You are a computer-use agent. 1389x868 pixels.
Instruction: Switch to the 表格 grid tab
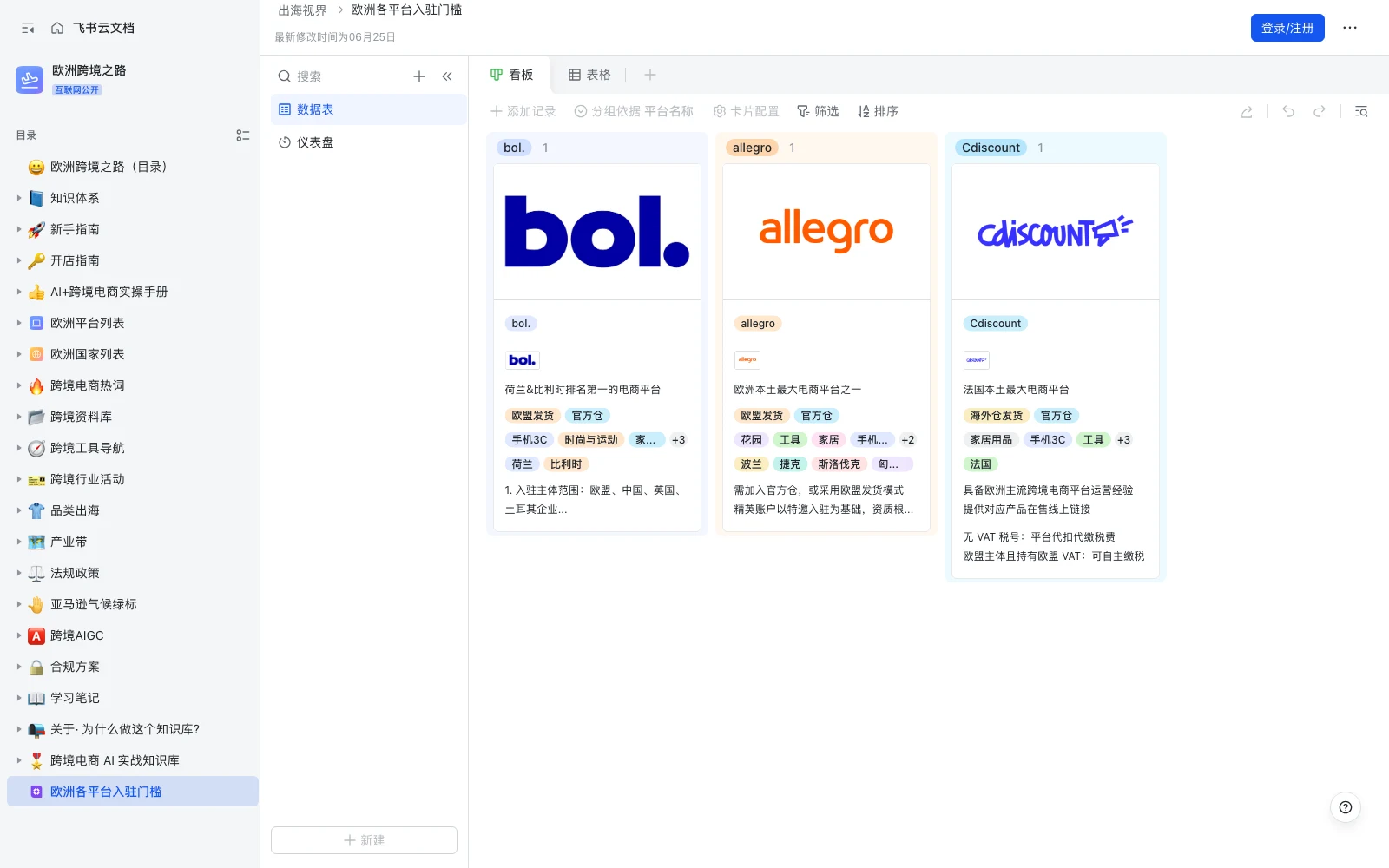pyautogui.click(x=589, y=75)
